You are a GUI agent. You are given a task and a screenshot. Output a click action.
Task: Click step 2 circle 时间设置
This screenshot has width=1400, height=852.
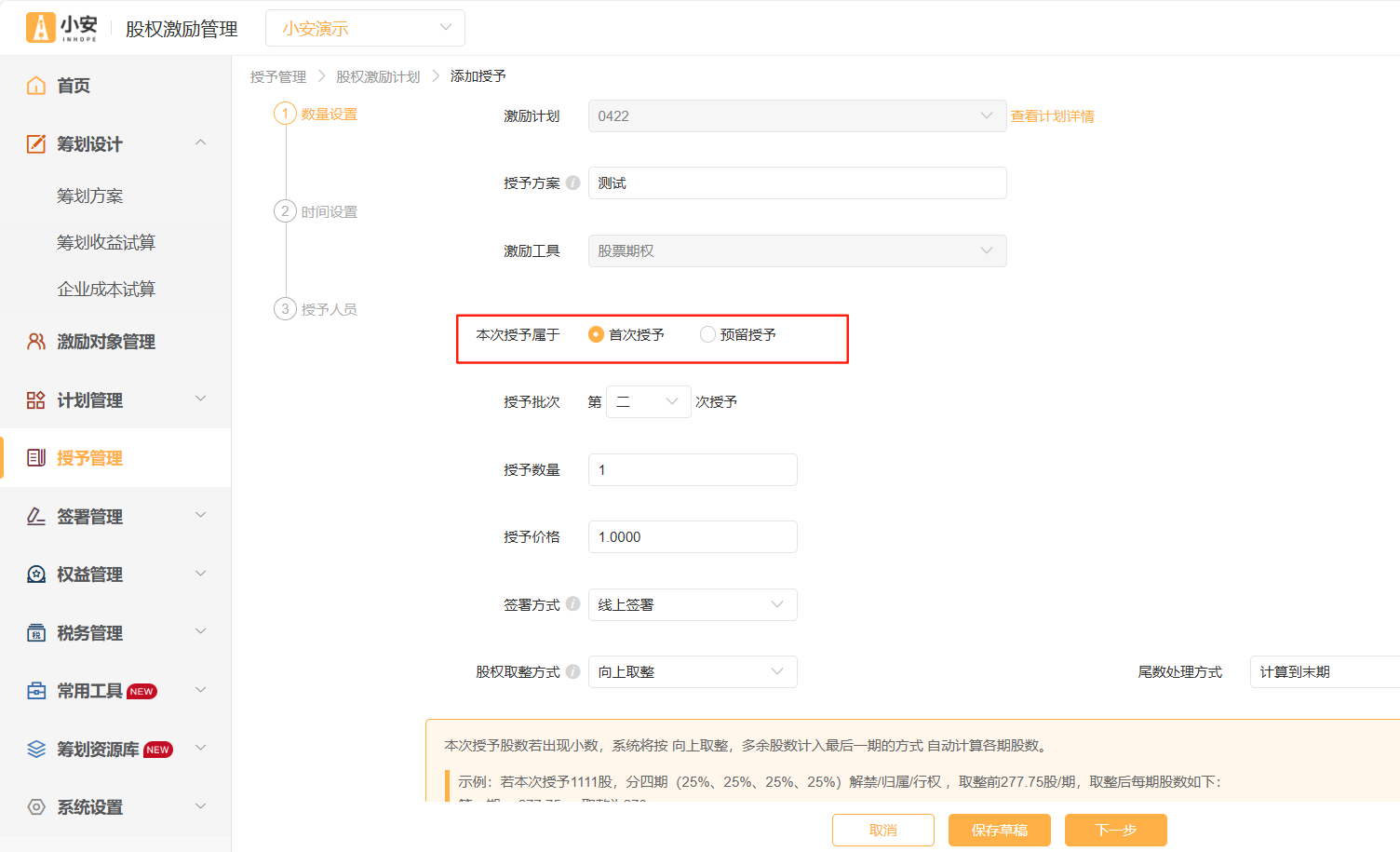point(285,211)
